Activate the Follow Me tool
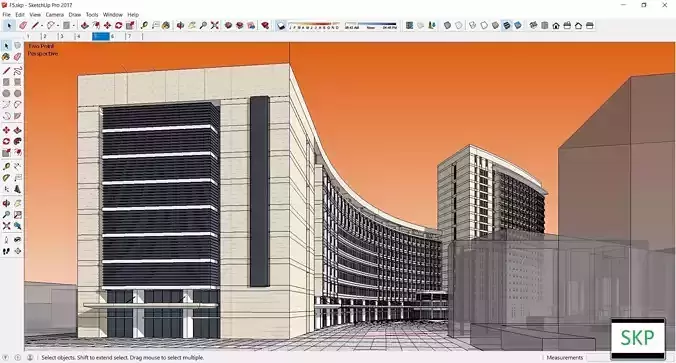The width and height of the screenshot is (676, 363). [x=17, y=141]
